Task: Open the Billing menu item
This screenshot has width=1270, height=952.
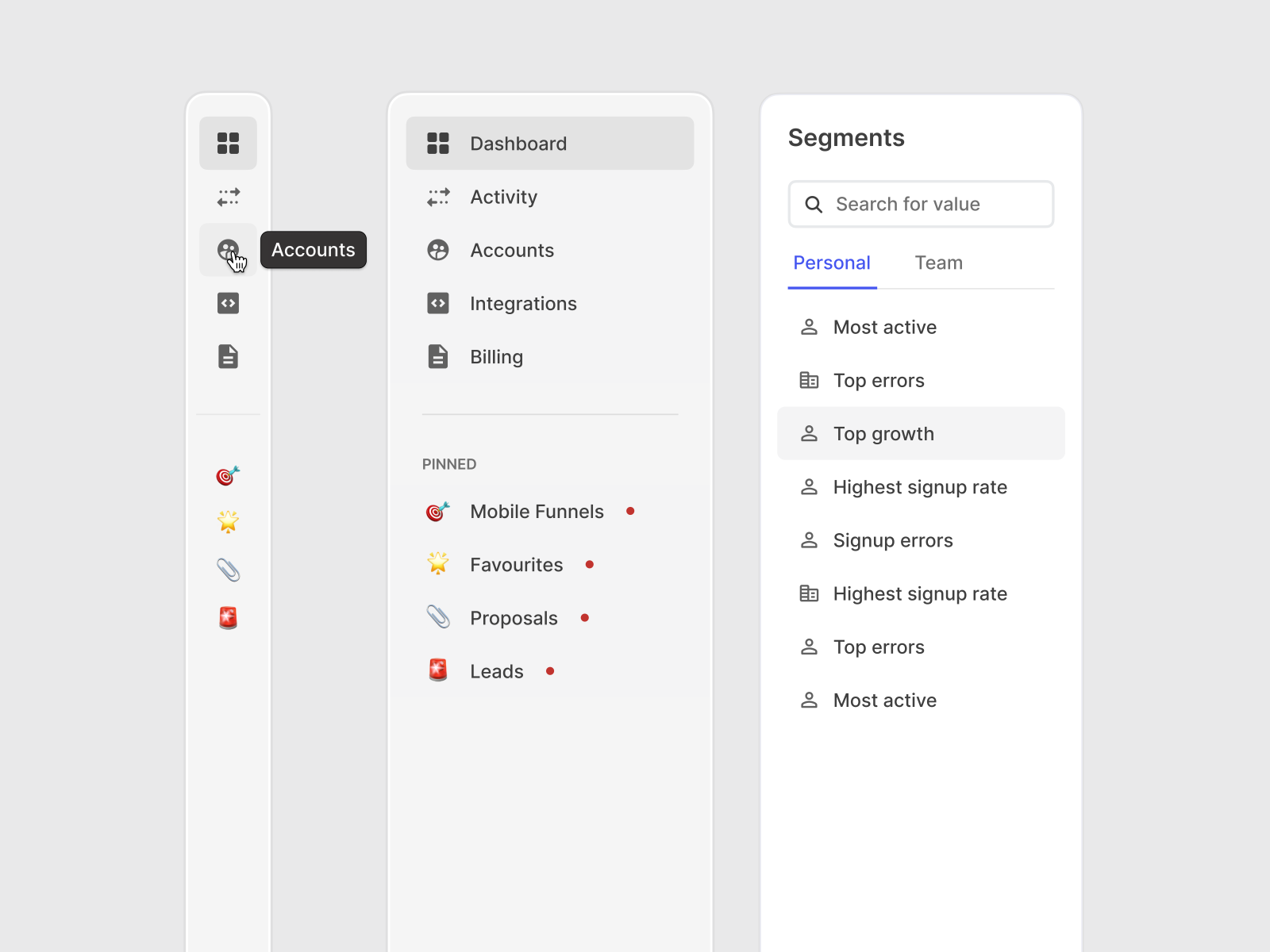Action: [x=496, y=357]
